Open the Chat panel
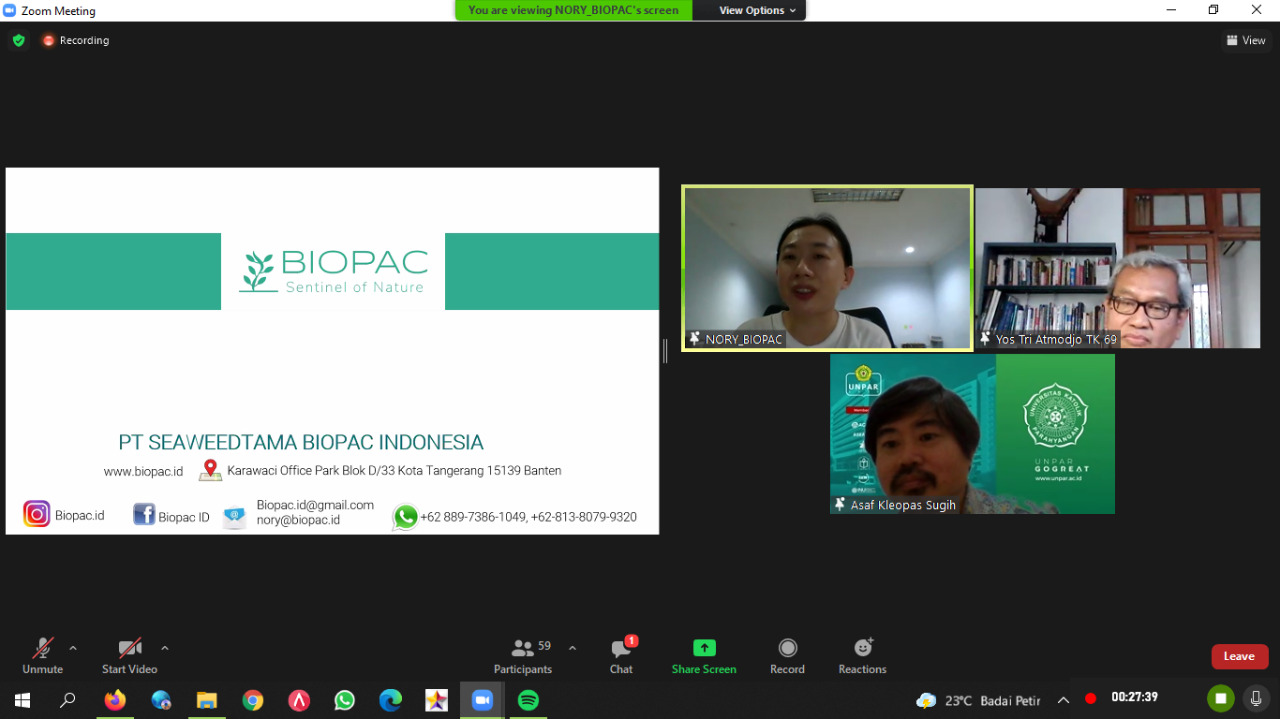 pos(621,655)
